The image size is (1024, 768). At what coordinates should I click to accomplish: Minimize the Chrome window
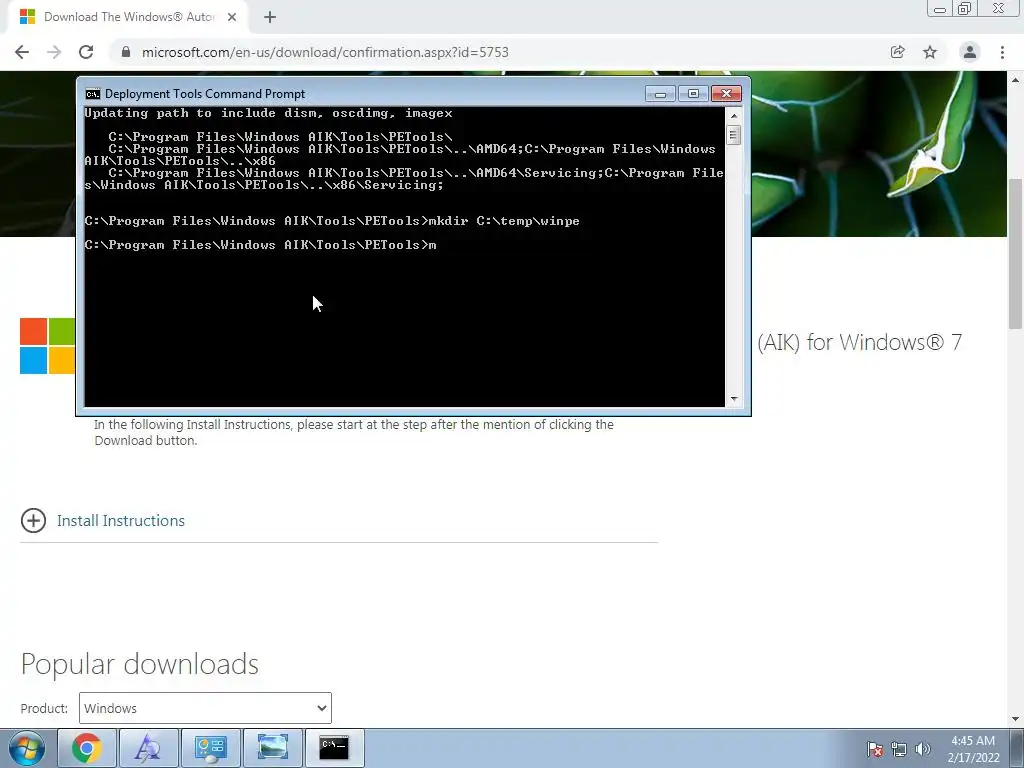pos(940,9)
